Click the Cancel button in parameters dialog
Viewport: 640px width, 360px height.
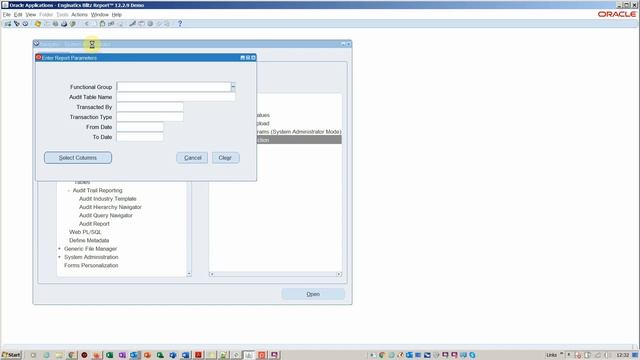(x=192, y=158)
